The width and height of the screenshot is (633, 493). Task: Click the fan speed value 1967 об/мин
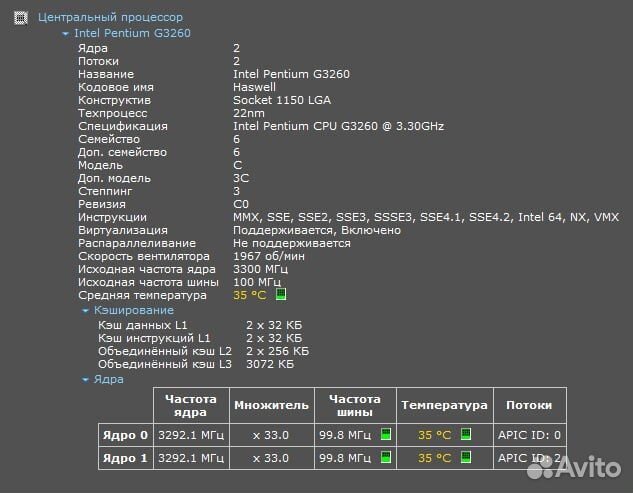pyautogui.click(x=269, y=256)
